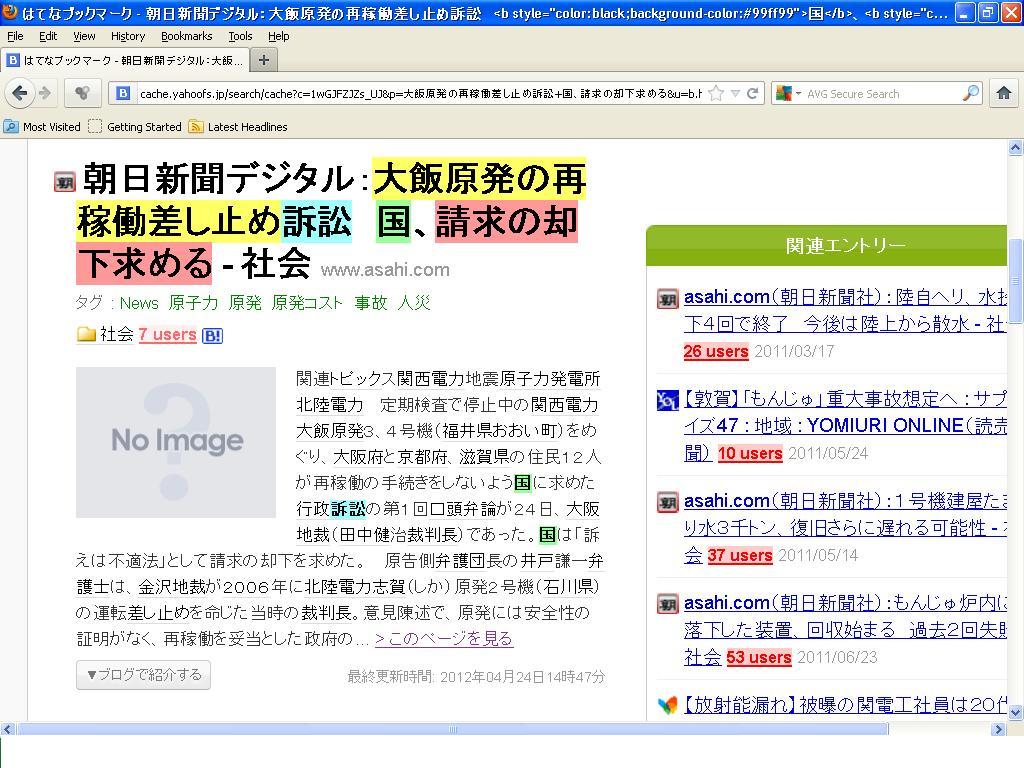Click the Asahi favicon beside もんじゅ炉内 entry
The width and height of the screenshot is (1024, 768).
(667, 605)
